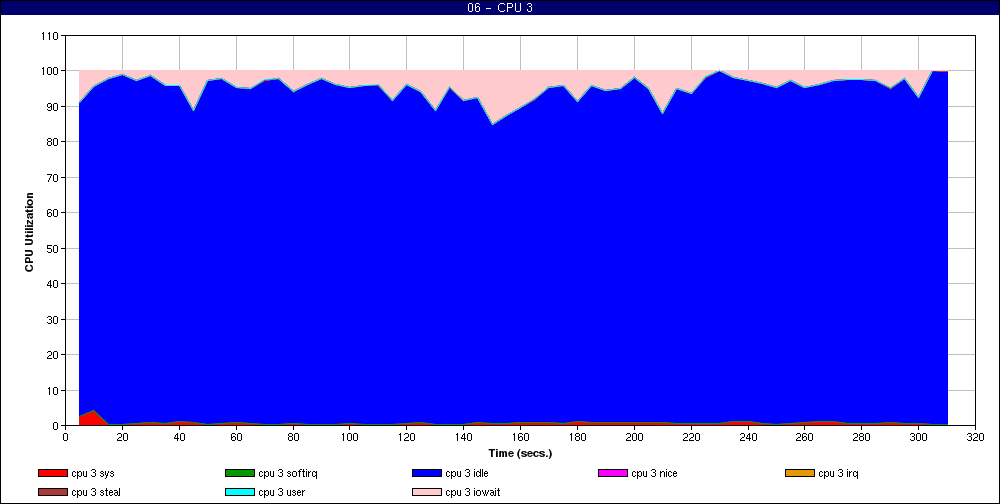This screenshot has width=1000, height=504.
Task: Click the red sys spike near 10 seconds
Action: pos(92,419)
